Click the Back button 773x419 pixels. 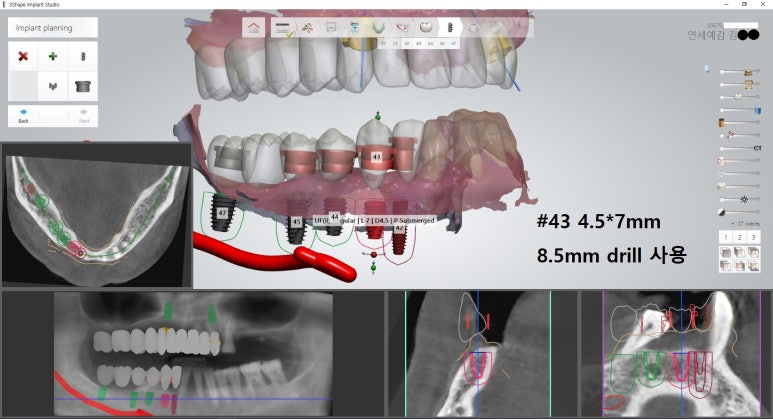(x=23, y=115)
